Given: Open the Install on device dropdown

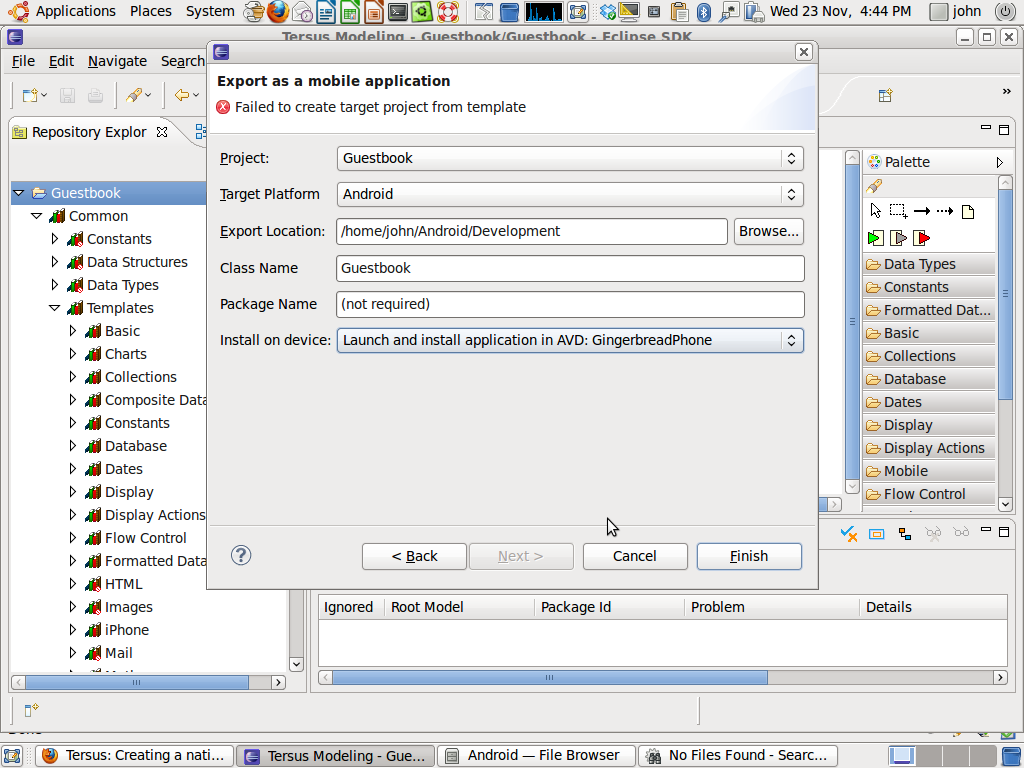Looking at the screenshot, I should (570, 340).
